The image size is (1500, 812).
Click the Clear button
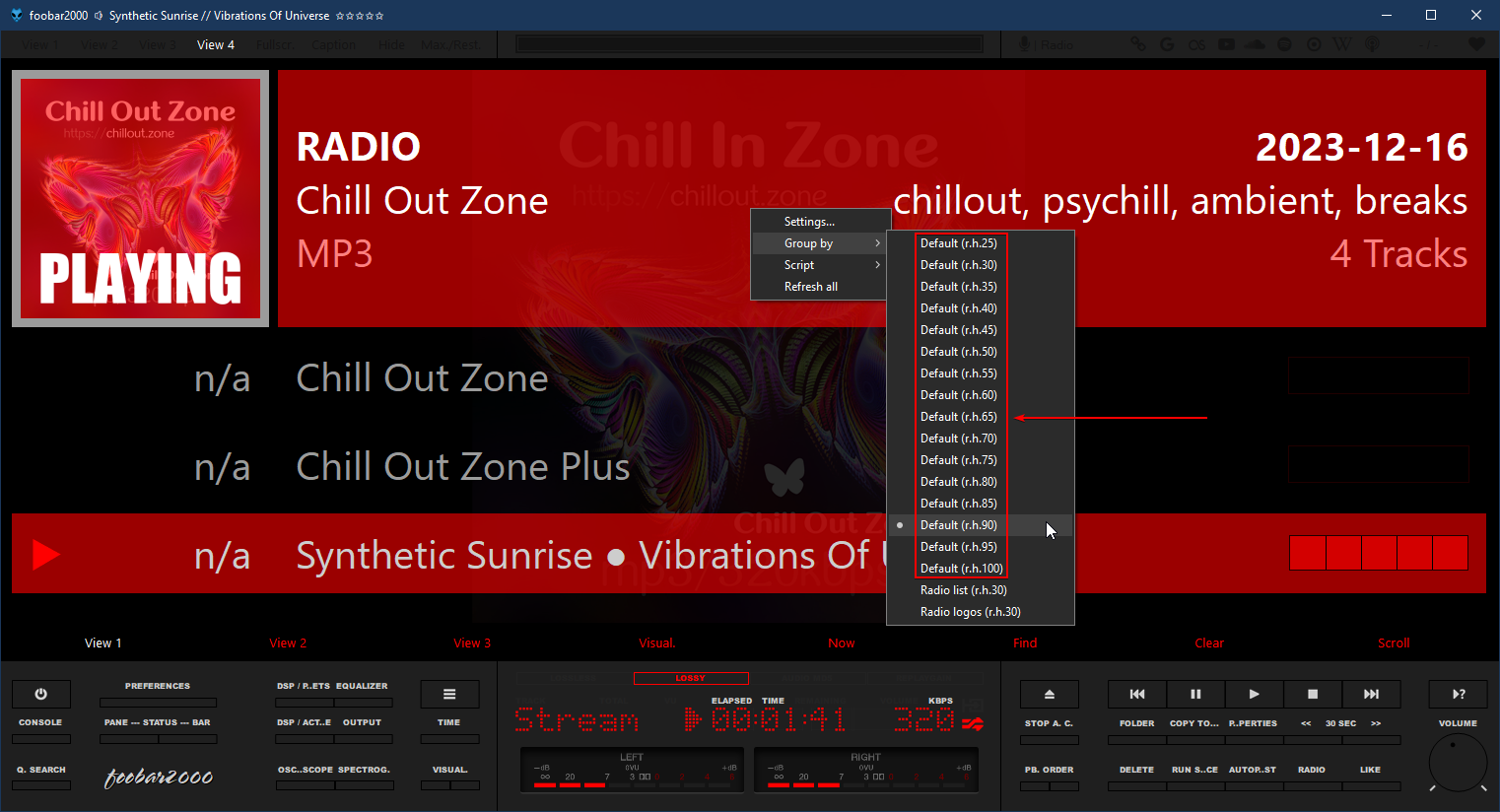(1209, 643)
